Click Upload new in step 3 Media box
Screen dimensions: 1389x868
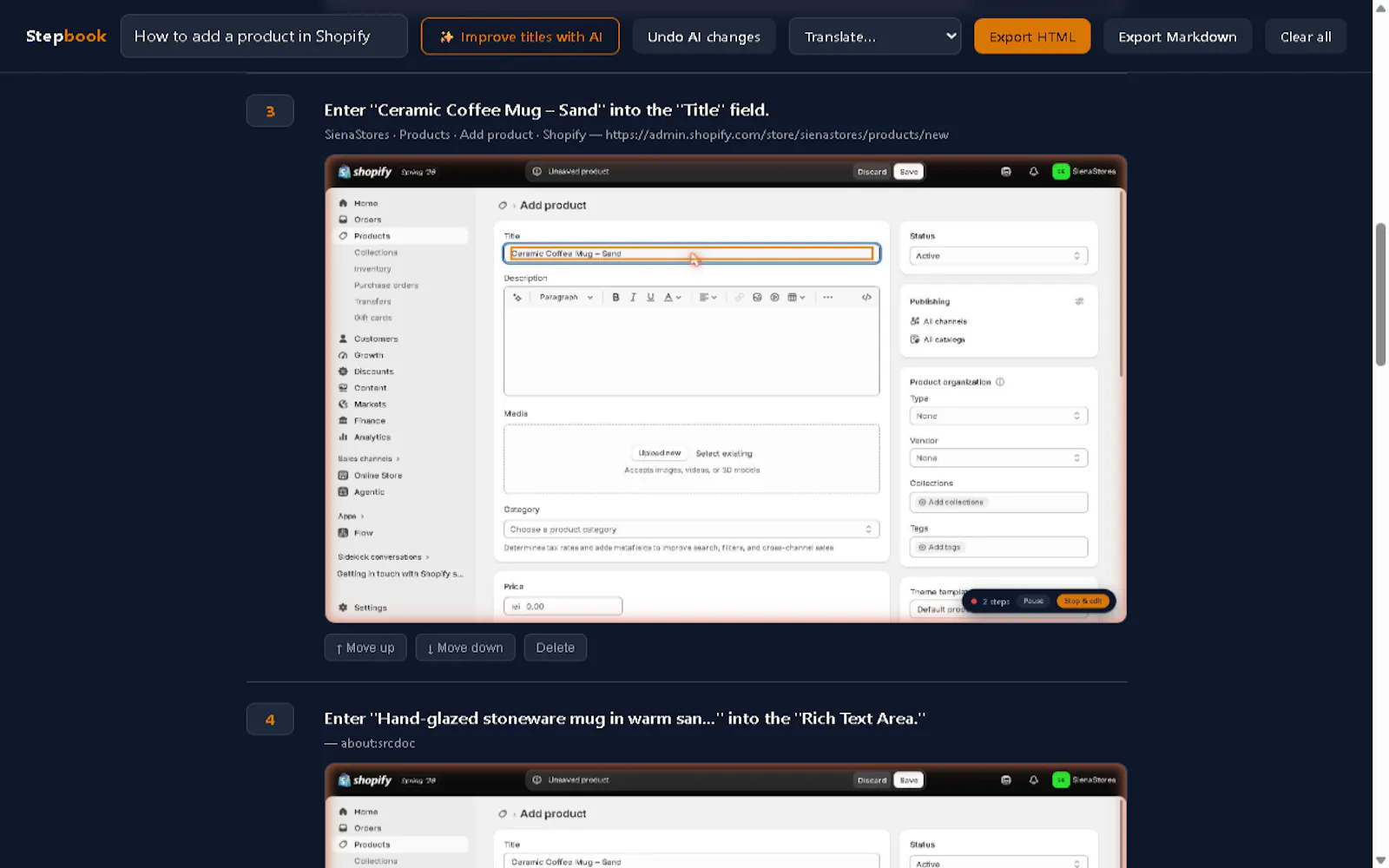click(660, 453)
